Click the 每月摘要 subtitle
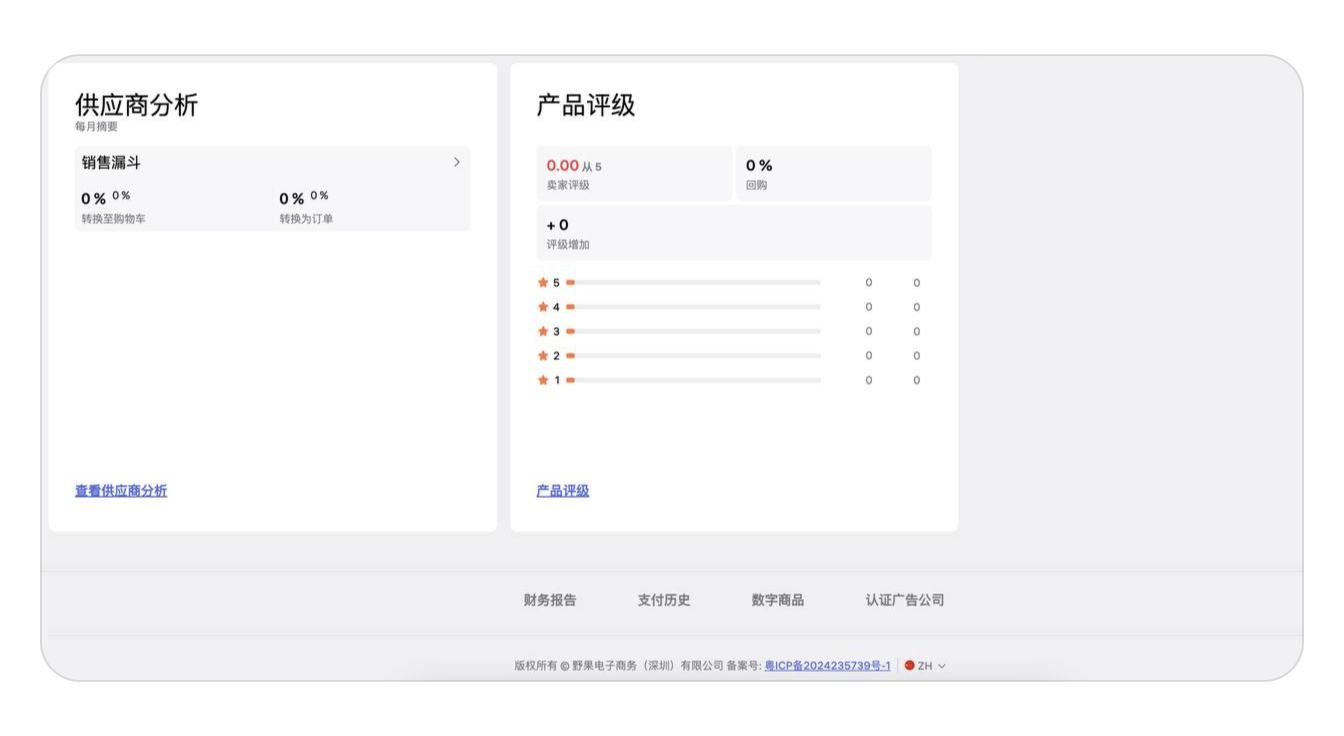The image size is (1344, 736). [x=96, y=127]
